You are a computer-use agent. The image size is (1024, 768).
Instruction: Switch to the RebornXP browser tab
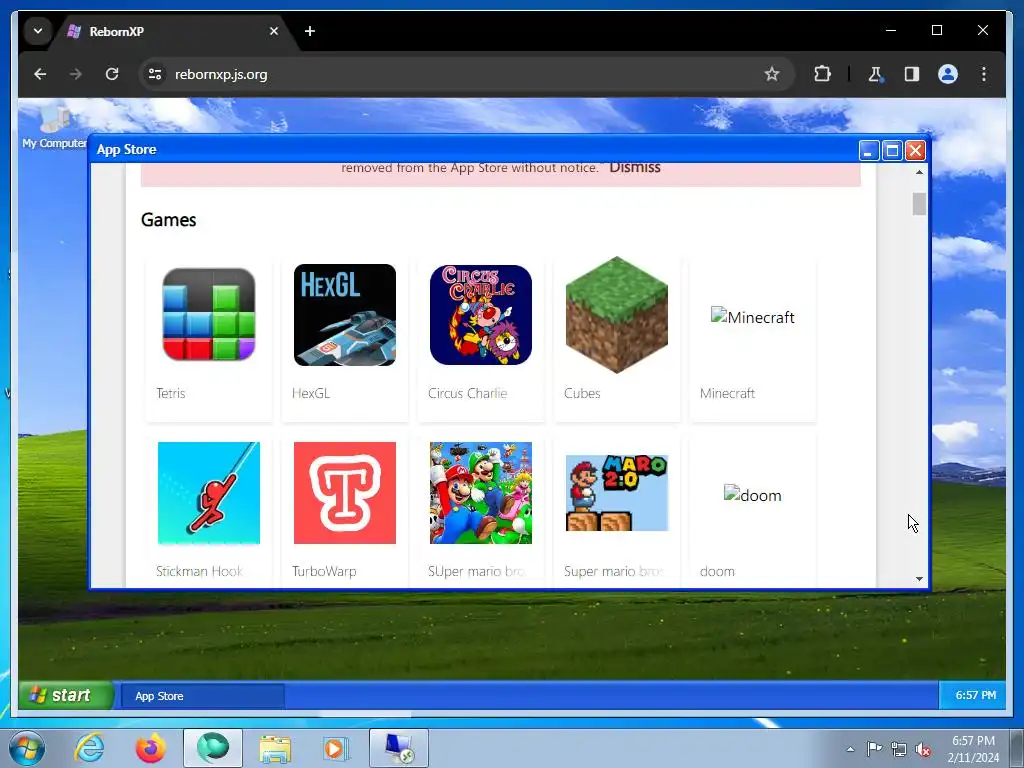pyautogui.click(x=170, y=31)
